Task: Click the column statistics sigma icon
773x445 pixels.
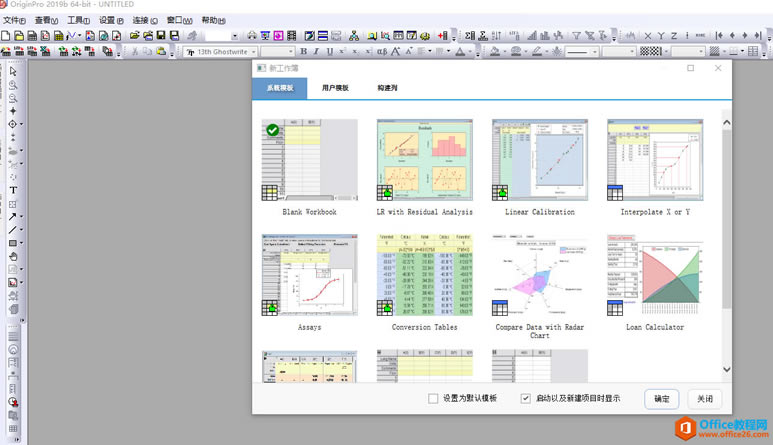Action: coord(469,35)
